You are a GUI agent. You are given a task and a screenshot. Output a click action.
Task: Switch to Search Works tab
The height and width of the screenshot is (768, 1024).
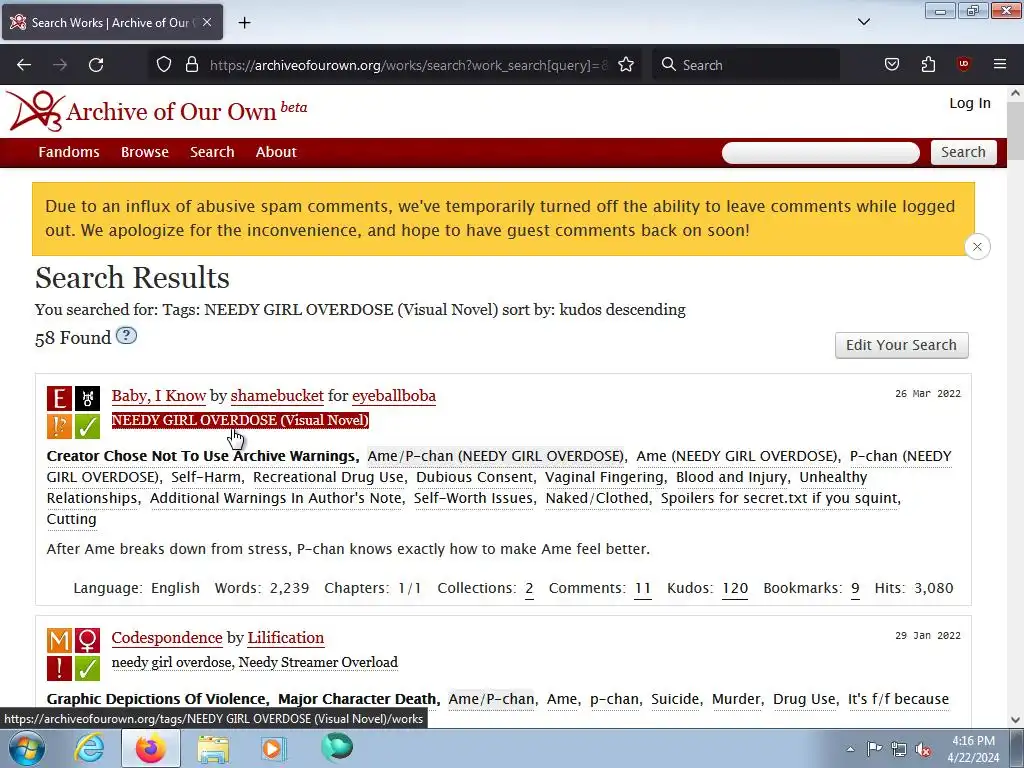(112, 22)
